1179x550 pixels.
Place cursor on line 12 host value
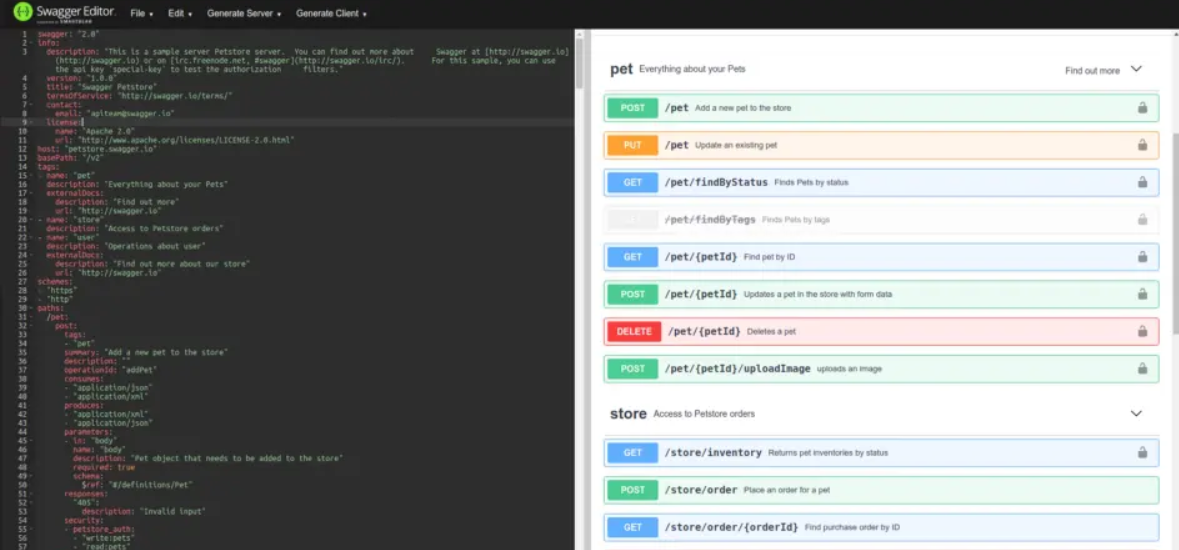point(111,149)
